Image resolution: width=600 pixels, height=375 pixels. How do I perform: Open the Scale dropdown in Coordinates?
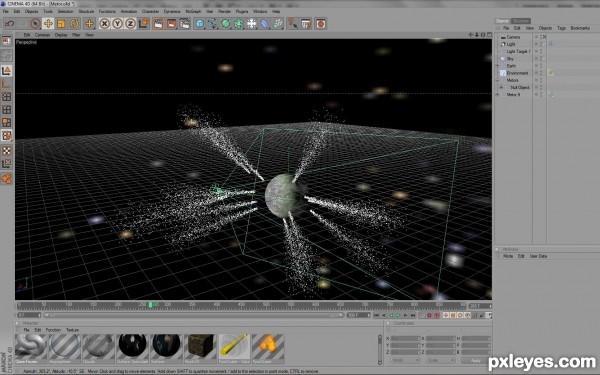[x=441, y=360]
